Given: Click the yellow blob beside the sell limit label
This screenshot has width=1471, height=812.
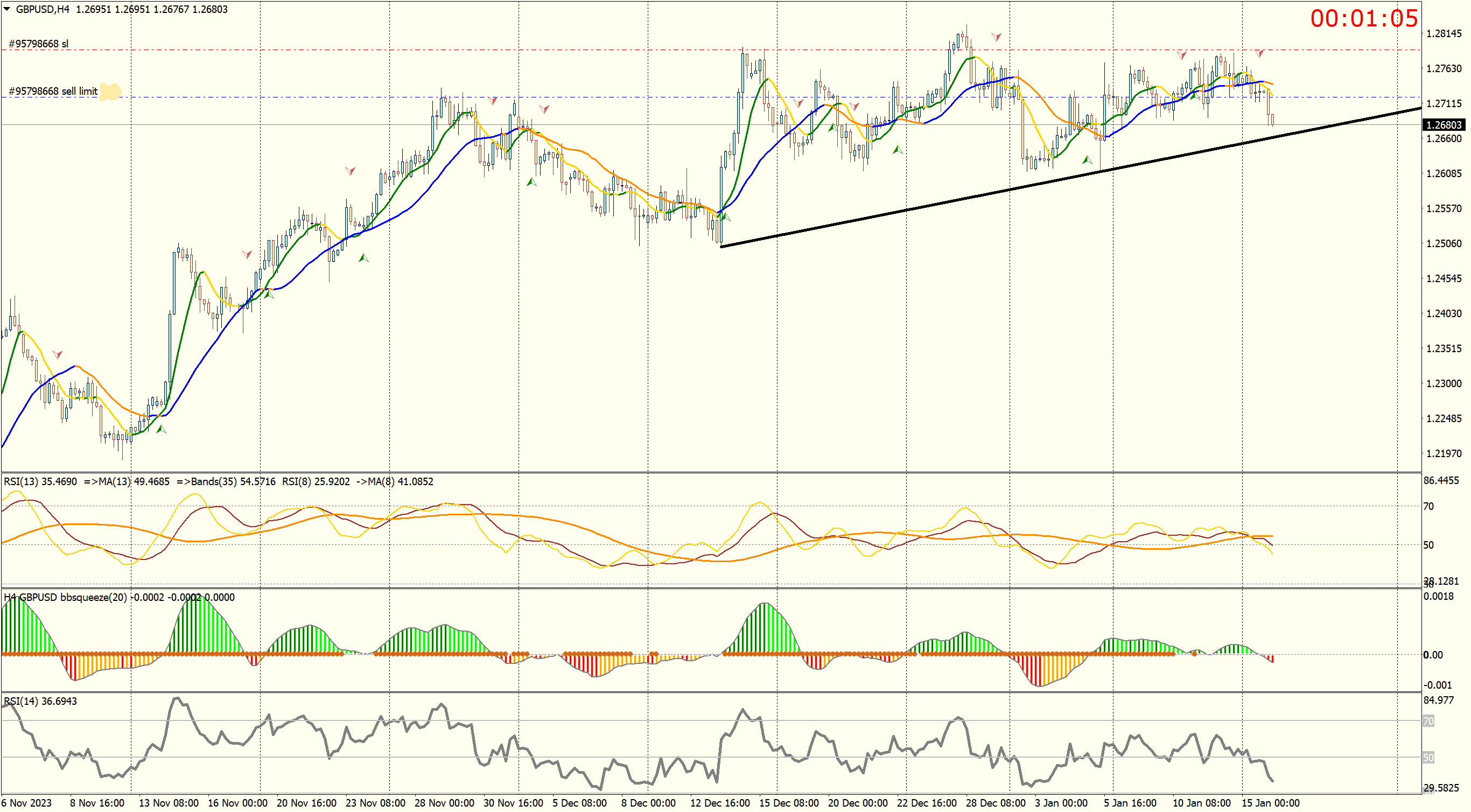Looking at the screenshot, I should pyautogui.click(x=110, y=92).
